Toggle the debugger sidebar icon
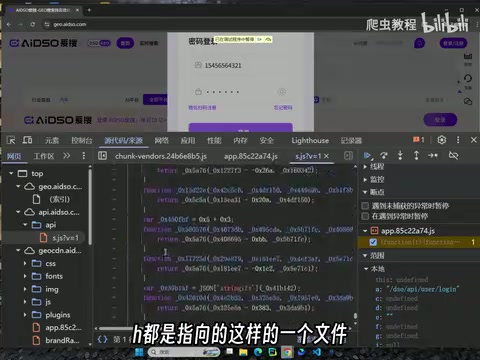Image resolution: width=480 pixels, height=360 pixels. point(348,156)
